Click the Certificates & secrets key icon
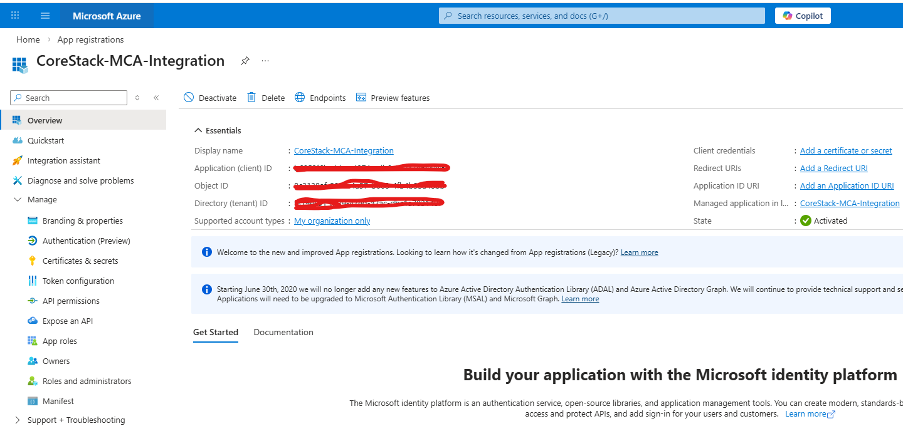The image size is (904, 432). coord(32,261)
